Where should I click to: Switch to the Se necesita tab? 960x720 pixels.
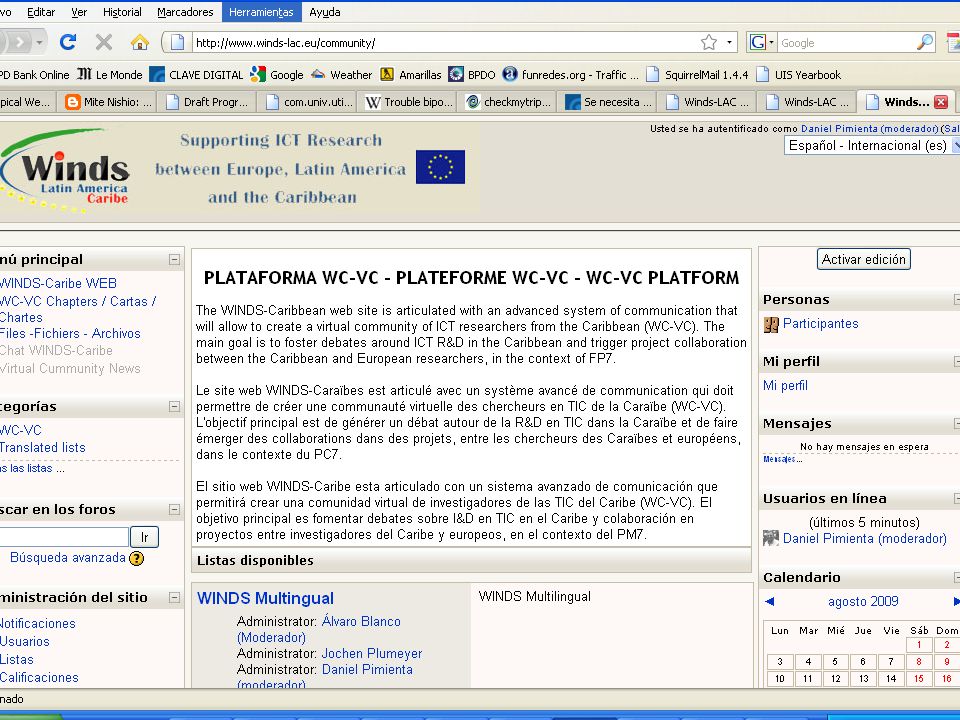pyautogui.click(x=607, y=102)
